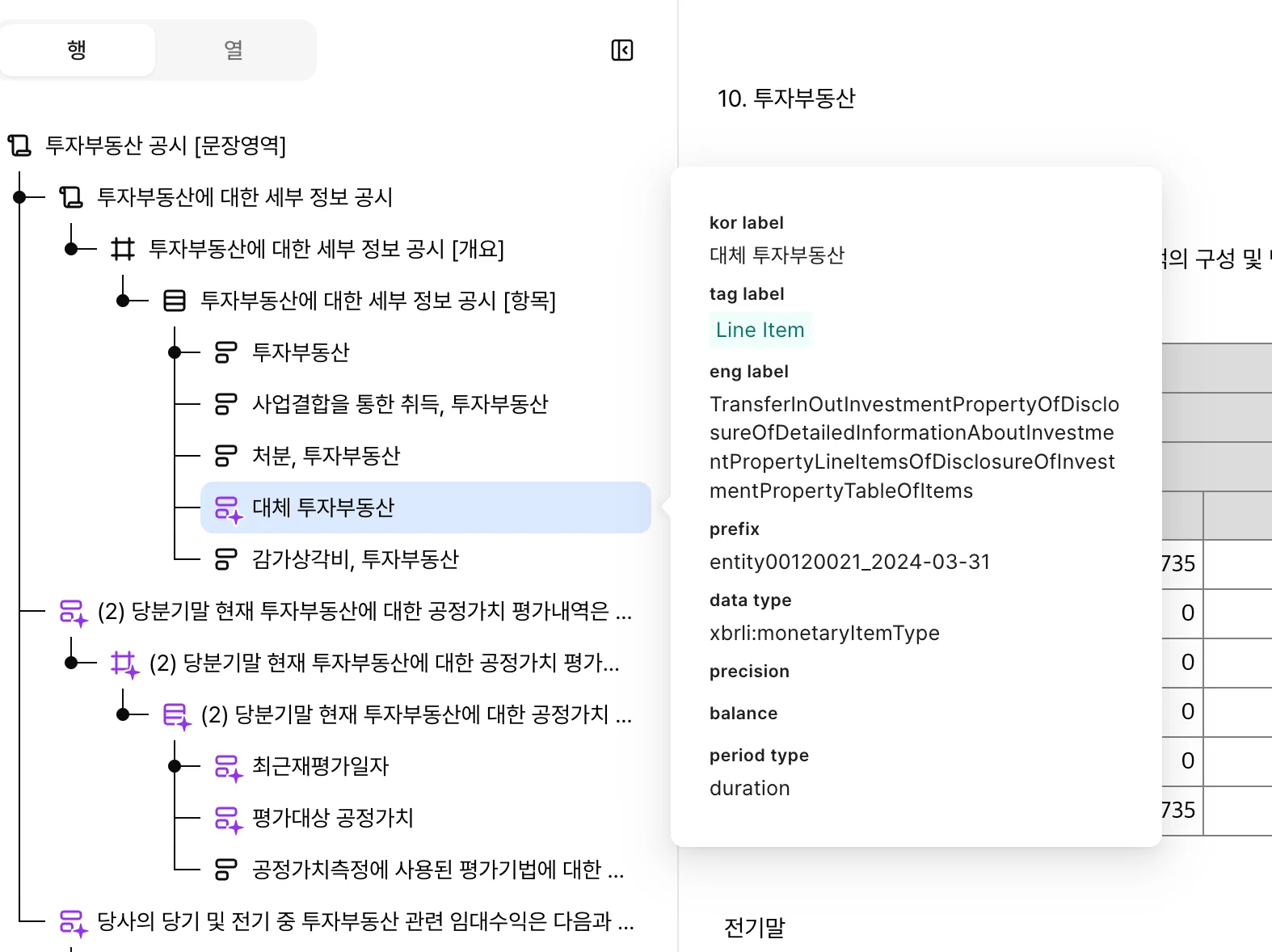Click scroll icon beside 투자부동산 공시 [문장영역]
This screenshot has width=1272, height=952.
pos(19,145)
